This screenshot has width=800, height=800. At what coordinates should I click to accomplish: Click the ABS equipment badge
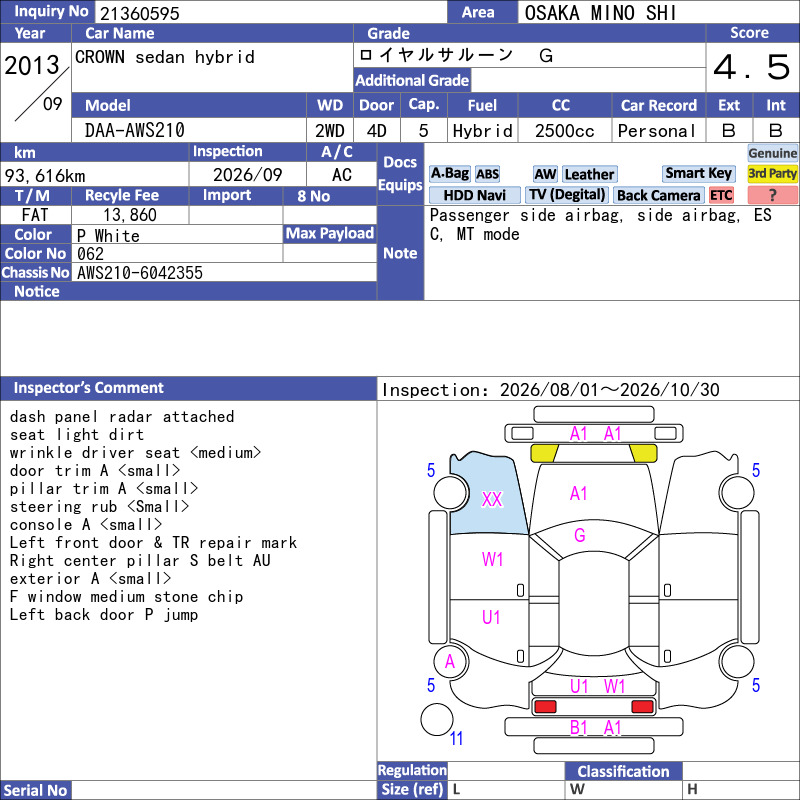point(487,174)
